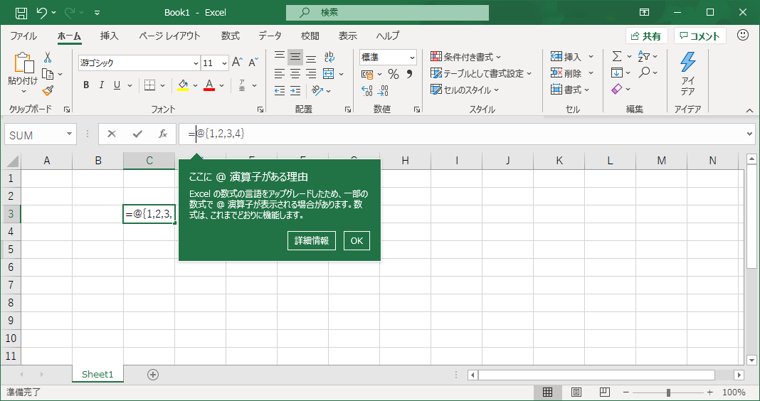Open the font name dropdown
The image size is (760, 401).
[x=196, y=63]
